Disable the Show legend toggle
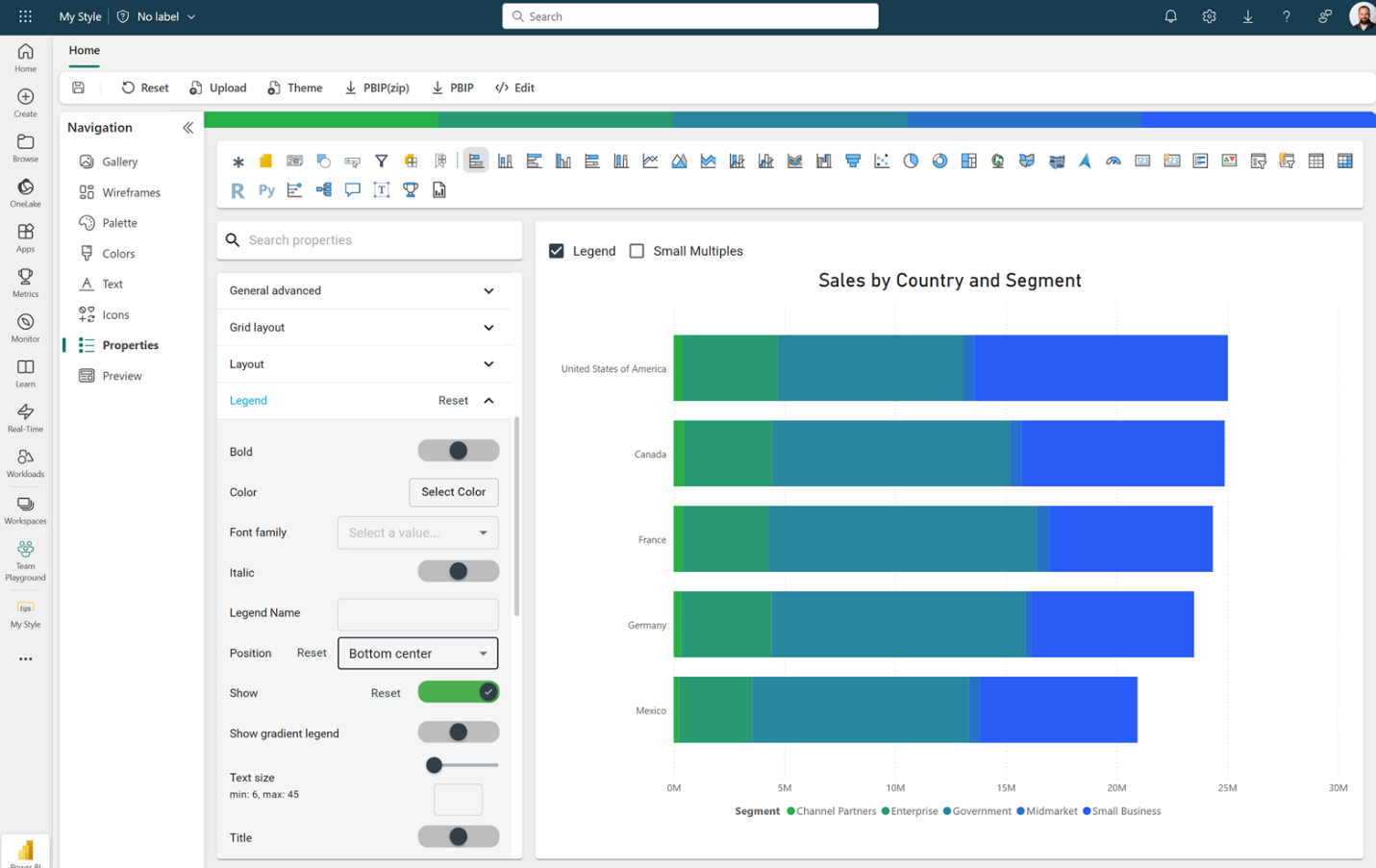The image size is (1376, 868). (x=459, y=692)
